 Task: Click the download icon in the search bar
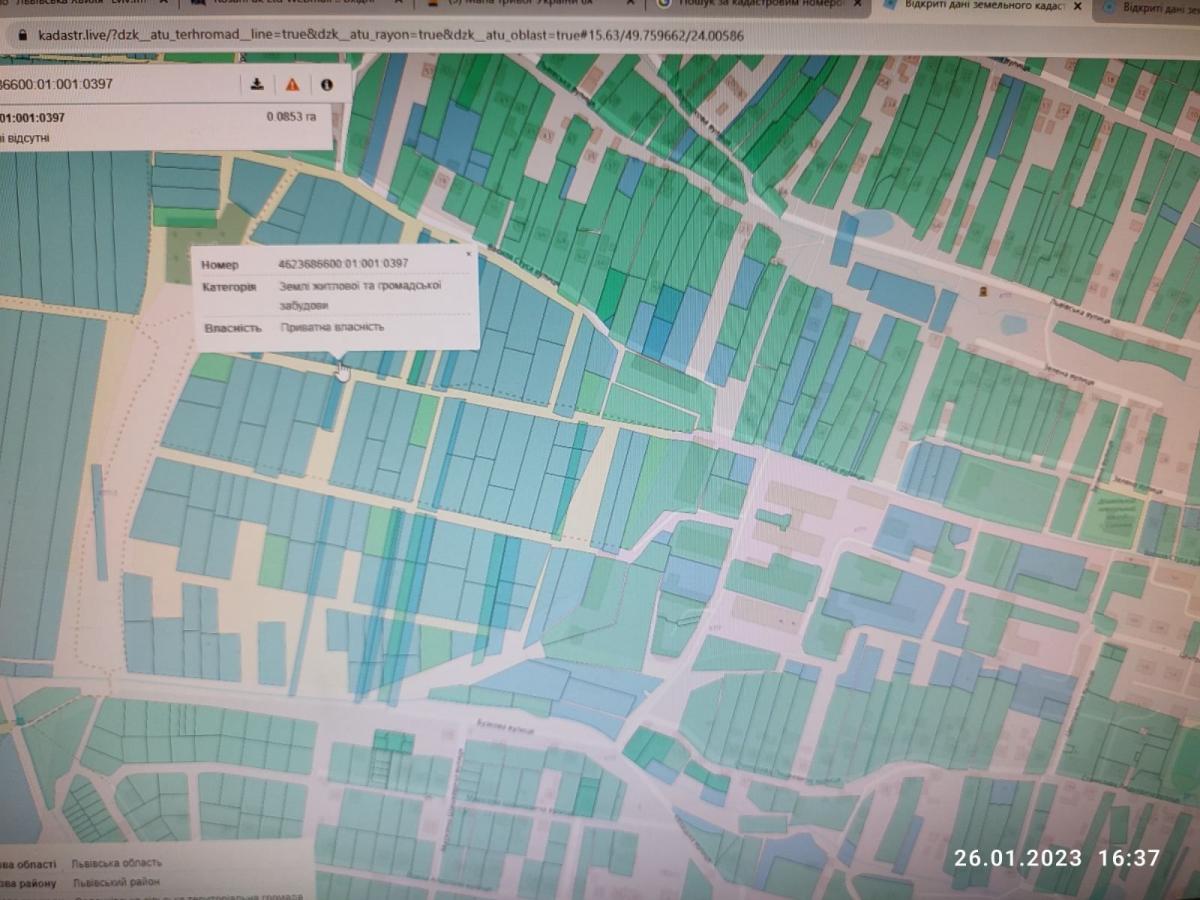click(x=257, y=84)
